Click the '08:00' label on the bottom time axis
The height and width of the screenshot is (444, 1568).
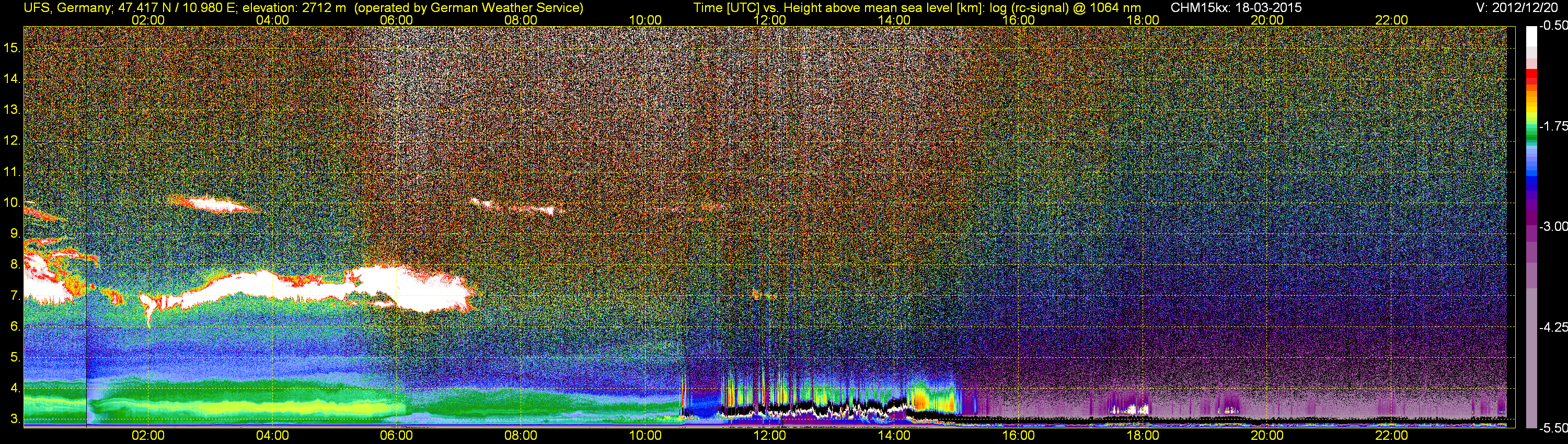(x=521, y=436)
